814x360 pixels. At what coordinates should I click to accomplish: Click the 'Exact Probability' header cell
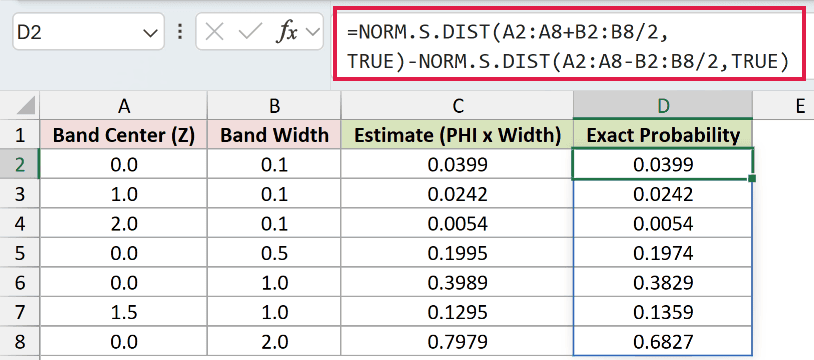coord(663,135)
